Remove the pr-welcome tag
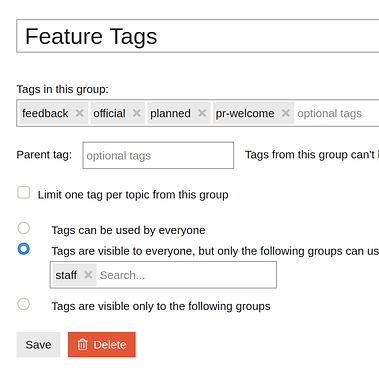The image size is (379, 375). (286, 113)
